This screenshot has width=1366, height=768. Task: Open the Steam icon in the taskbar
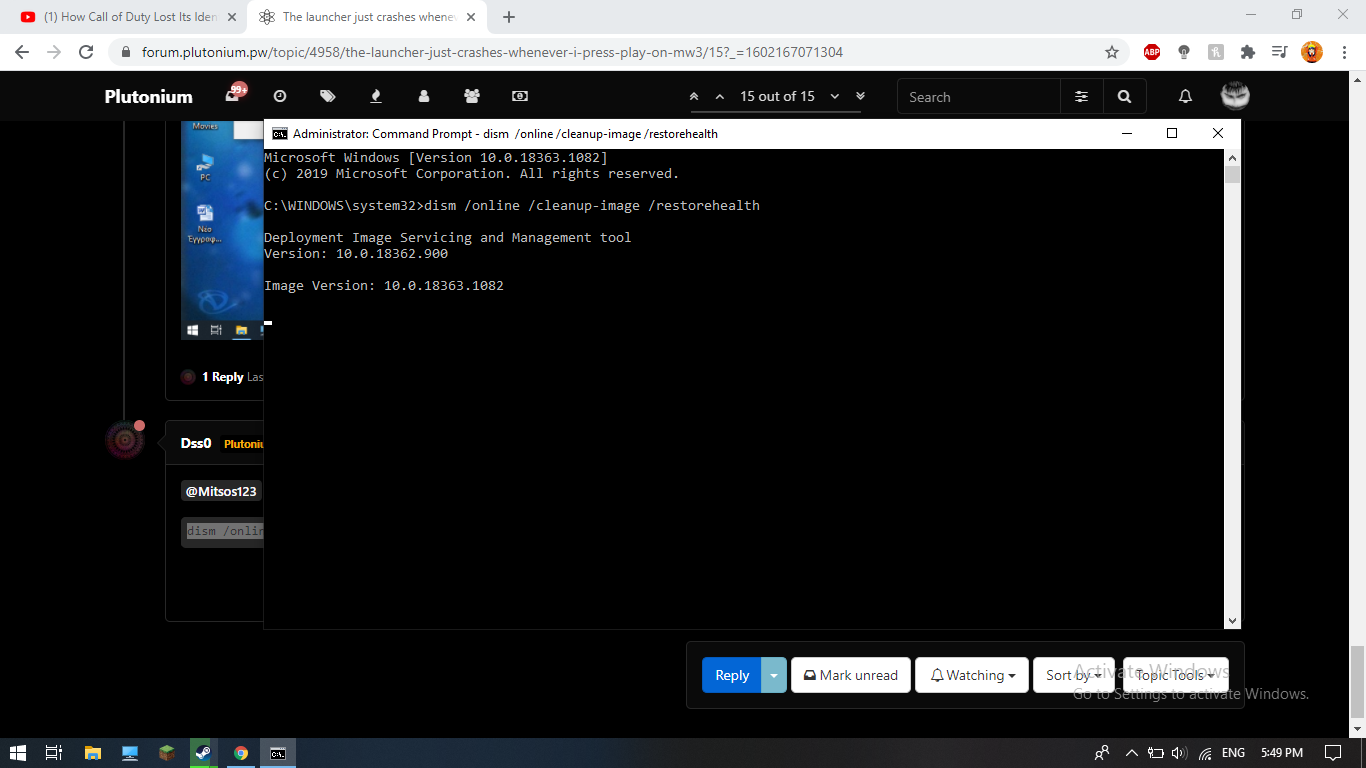[x=203, y=753]
